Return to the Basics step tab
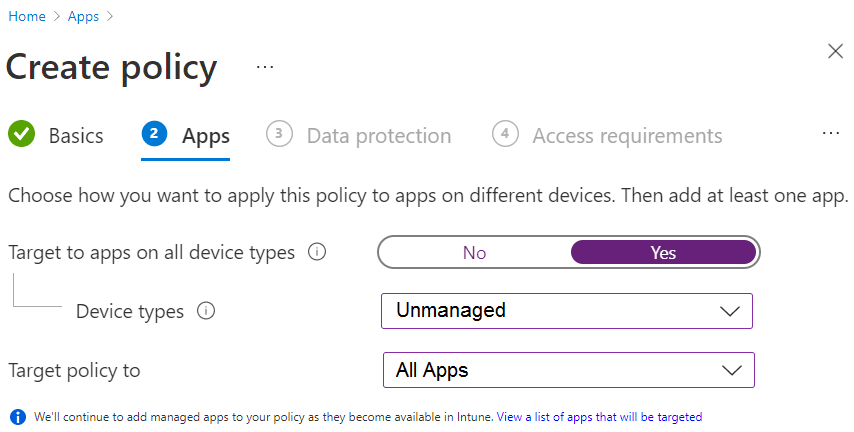 pyautogui.click(x=75, y=136)
